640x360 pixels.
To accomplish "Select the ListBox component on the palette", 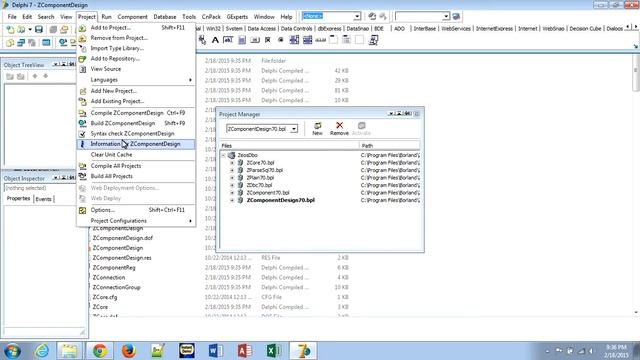I will (294, 40).
